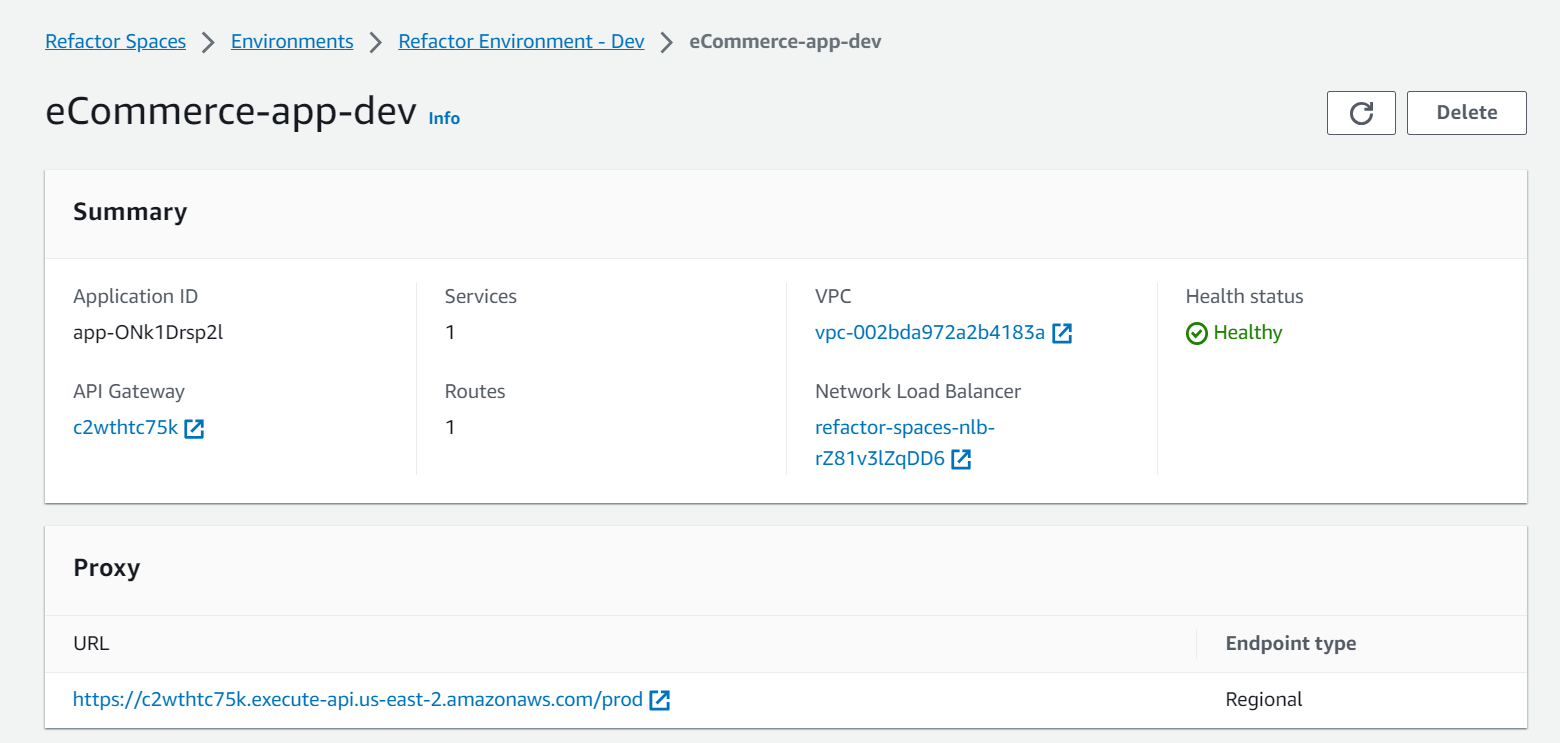Screen dimensions: 1560x743
Task: Click the API Gateway label
Action: tap(129, 392)
